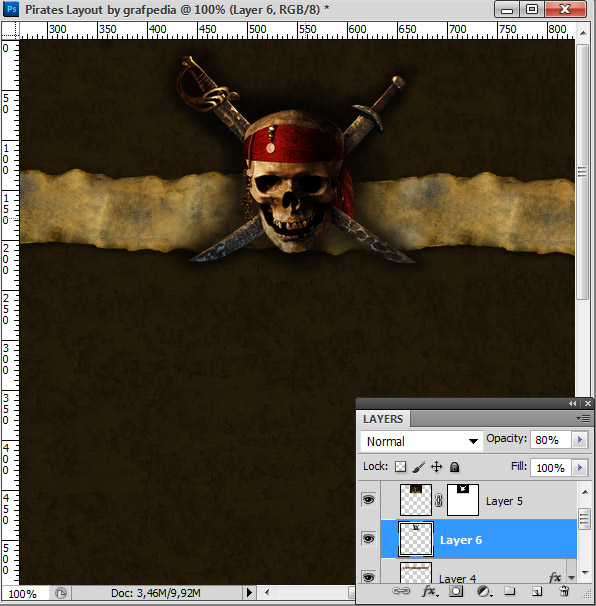Select the Layer 6 thumbnail
The height and width of the screenshot is (606, 596).
(416, 539)
